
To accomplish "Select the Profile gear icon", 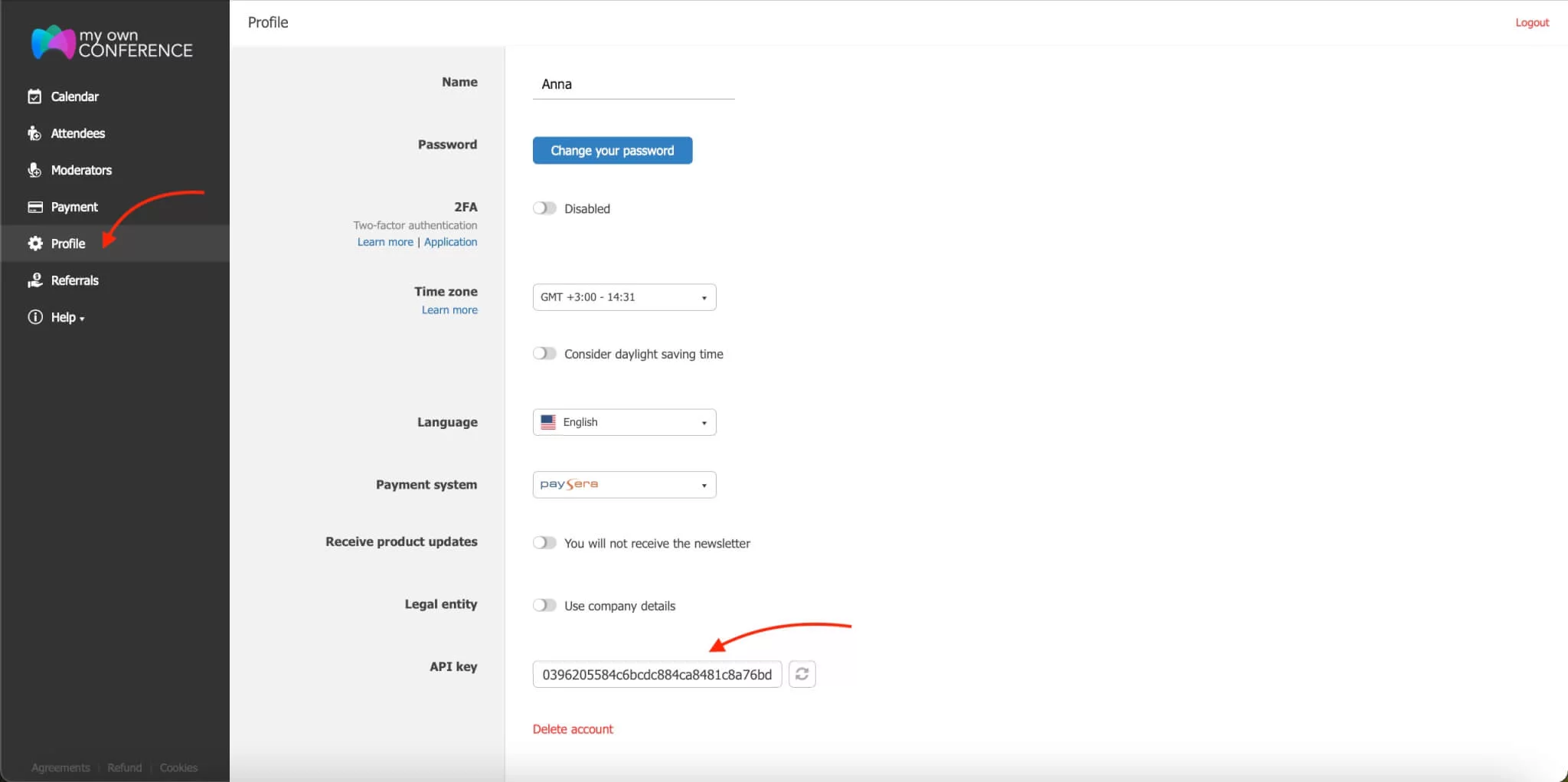I will tap(34, 244).
